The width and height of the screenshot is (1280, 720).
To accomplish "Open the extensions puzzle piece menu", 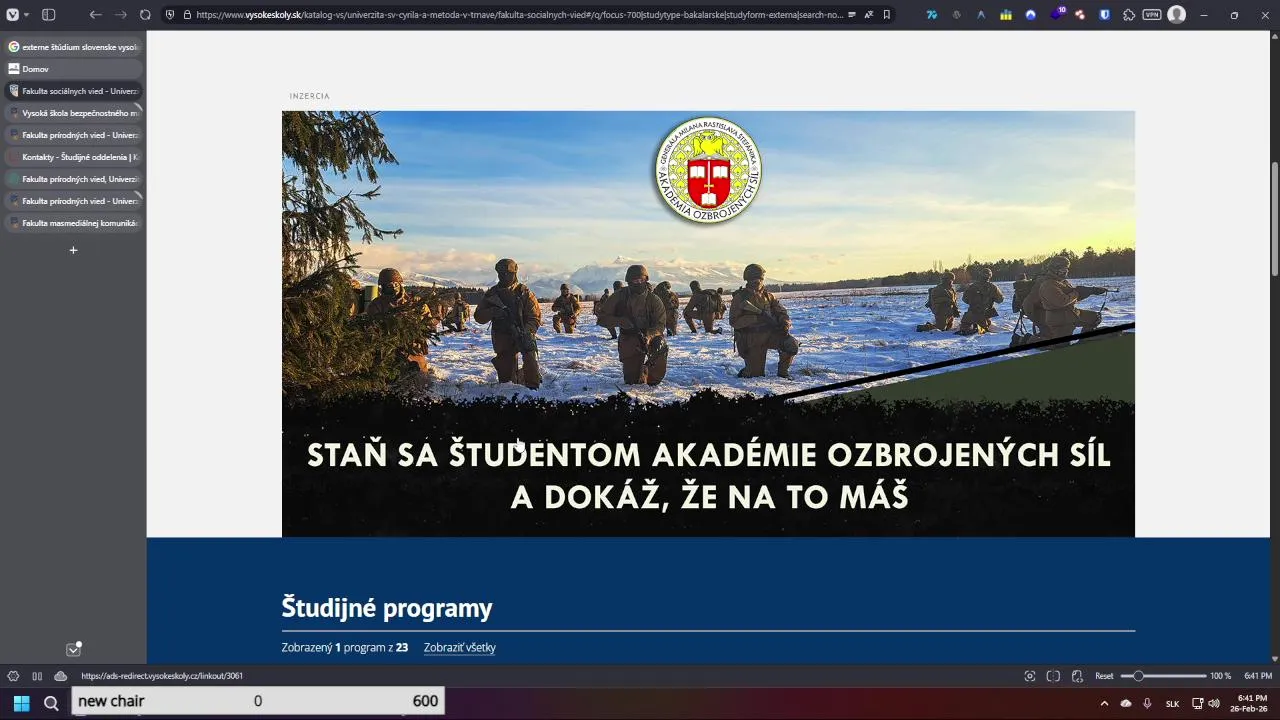I will [1129, 15].
